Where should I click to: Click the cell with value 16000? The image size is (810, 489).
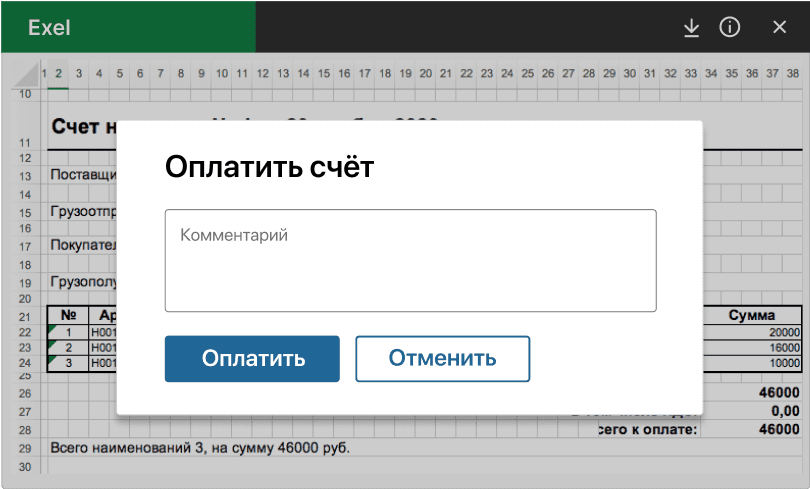pos(752,348)
